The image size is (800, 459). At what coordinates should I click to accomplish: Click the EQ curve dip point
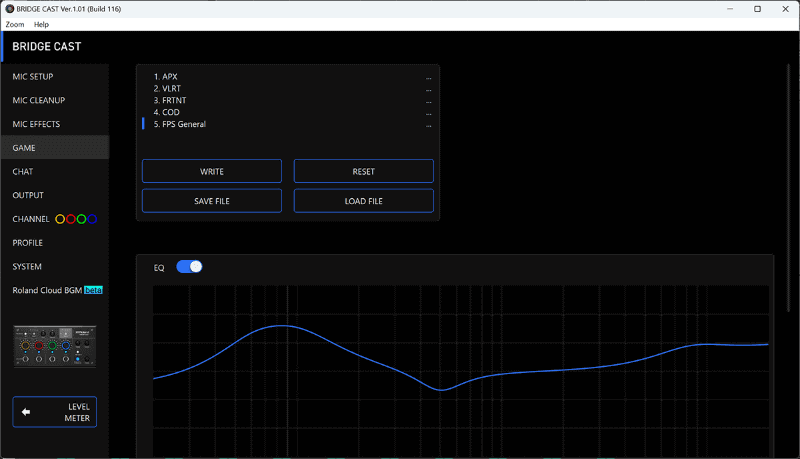442,390
